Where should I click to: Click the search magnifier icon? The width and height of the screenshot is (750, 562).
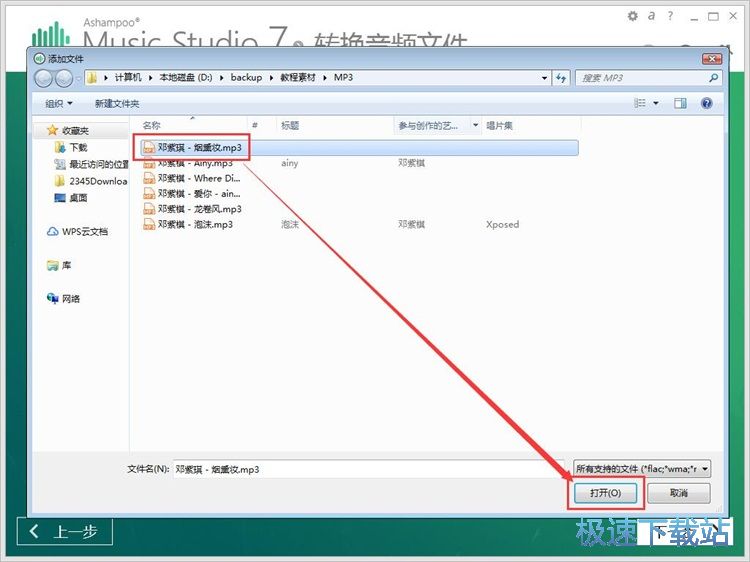tap(713, 77)
